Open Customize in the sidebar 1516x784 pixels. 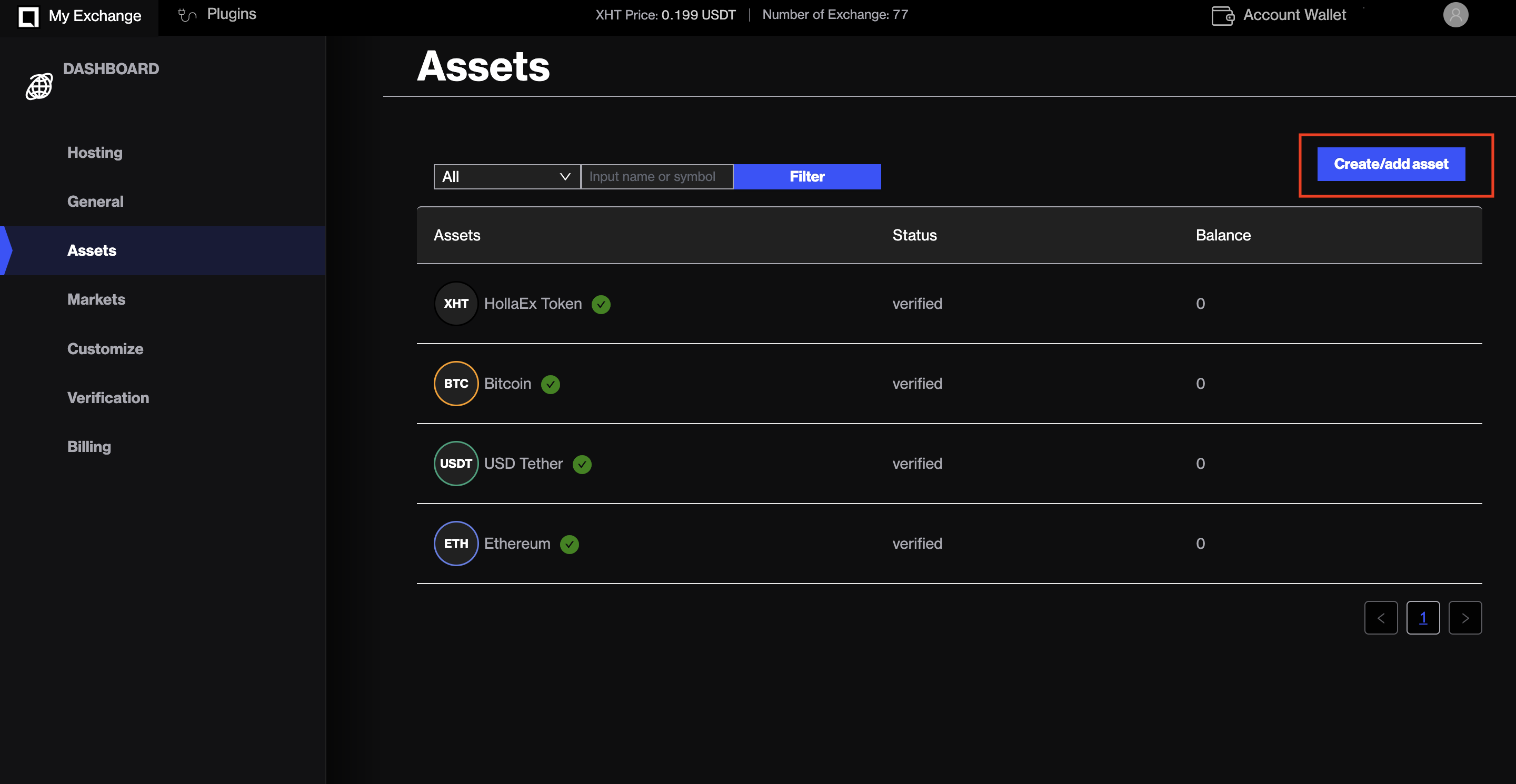(105, 349)
